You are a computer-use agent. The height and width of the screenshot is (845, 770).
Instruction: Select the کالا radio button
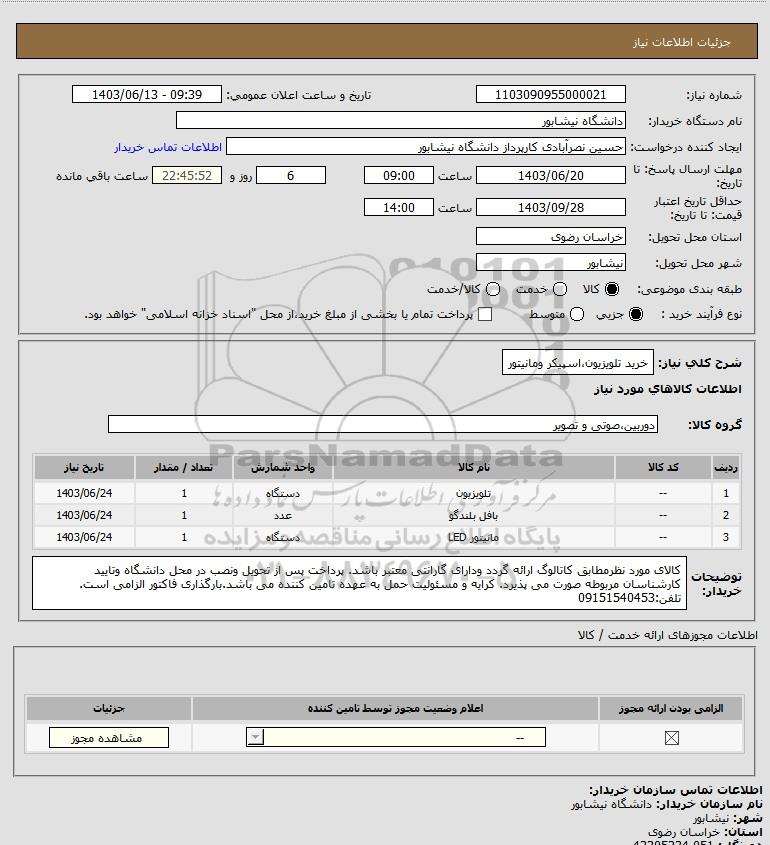pyautogui.click(x=612, y=289)
